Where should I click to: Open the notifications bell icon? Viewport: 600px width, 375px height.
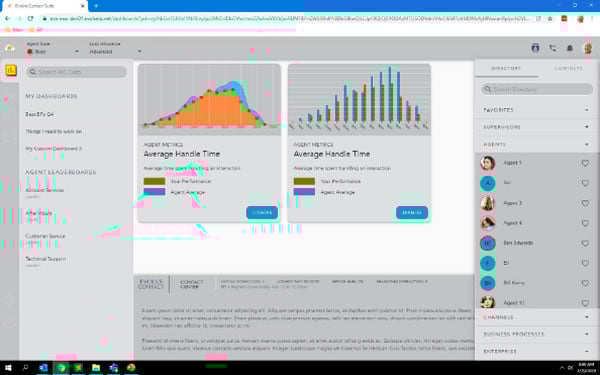[570, 48]
